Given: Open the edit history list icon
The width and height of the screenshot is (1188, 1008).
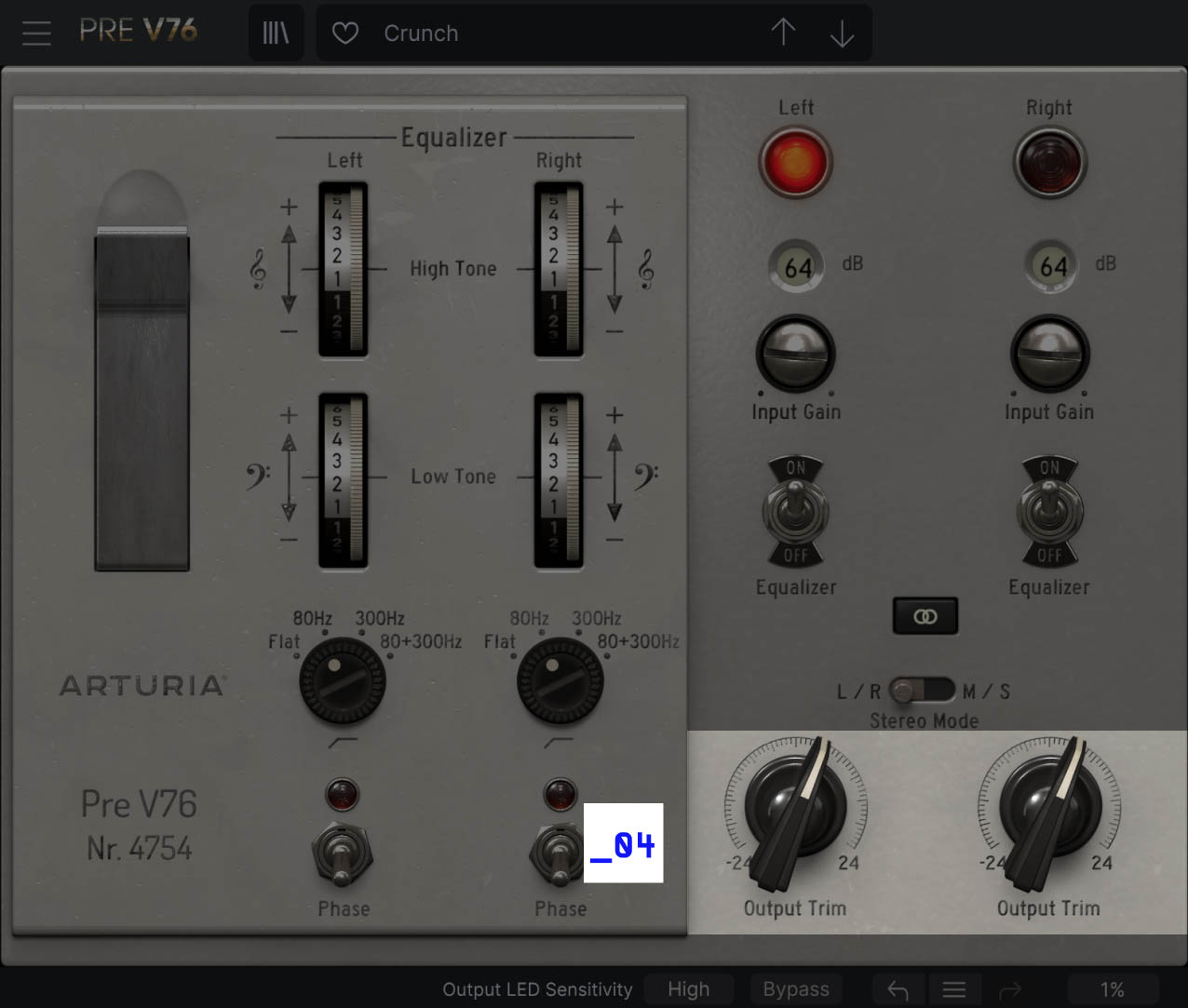Looking at the screenshot, I should (954, 989).
